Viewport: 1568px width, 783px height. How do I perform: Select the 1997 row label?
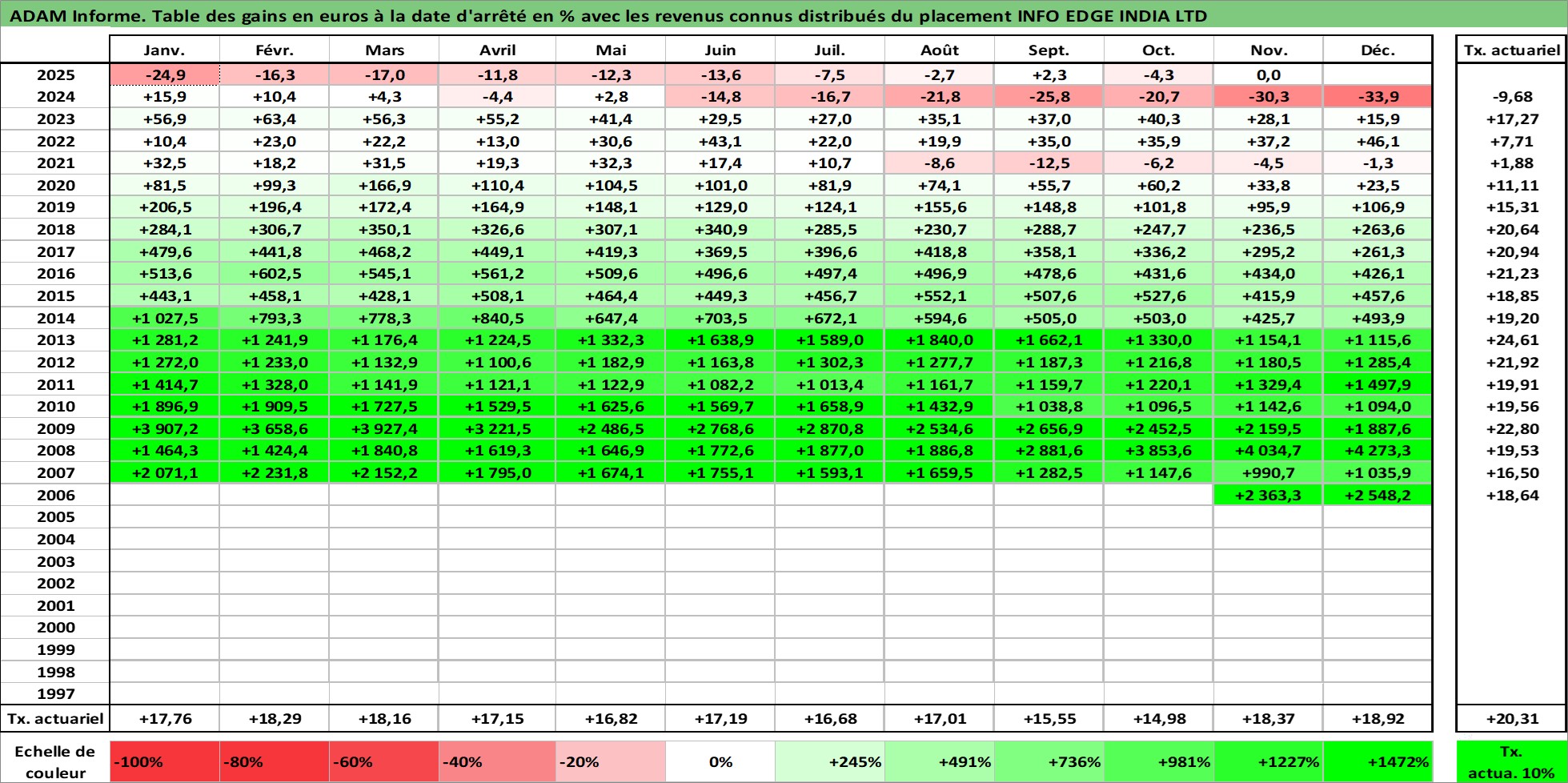55,694
